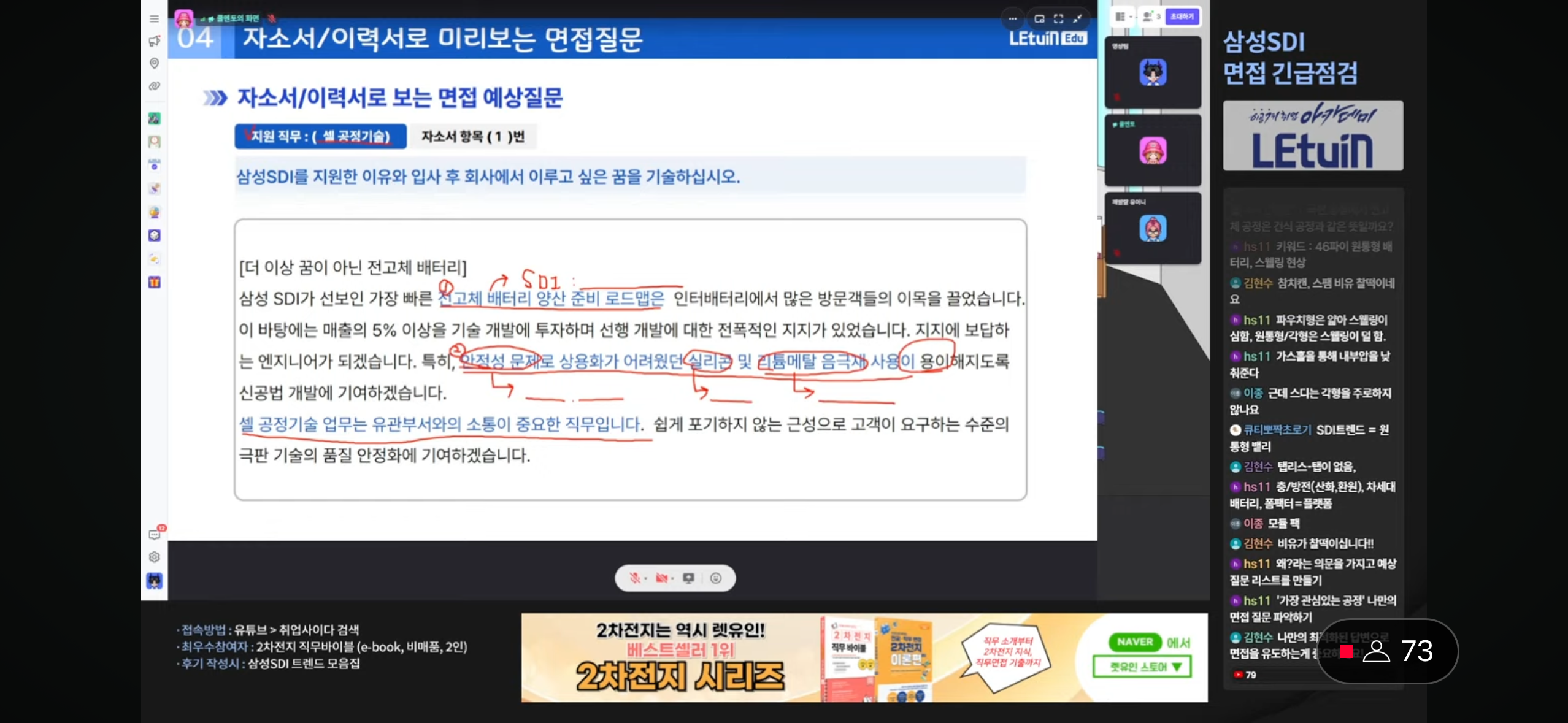Toggle picture-in-picture for shared screen

point(1039,19)
